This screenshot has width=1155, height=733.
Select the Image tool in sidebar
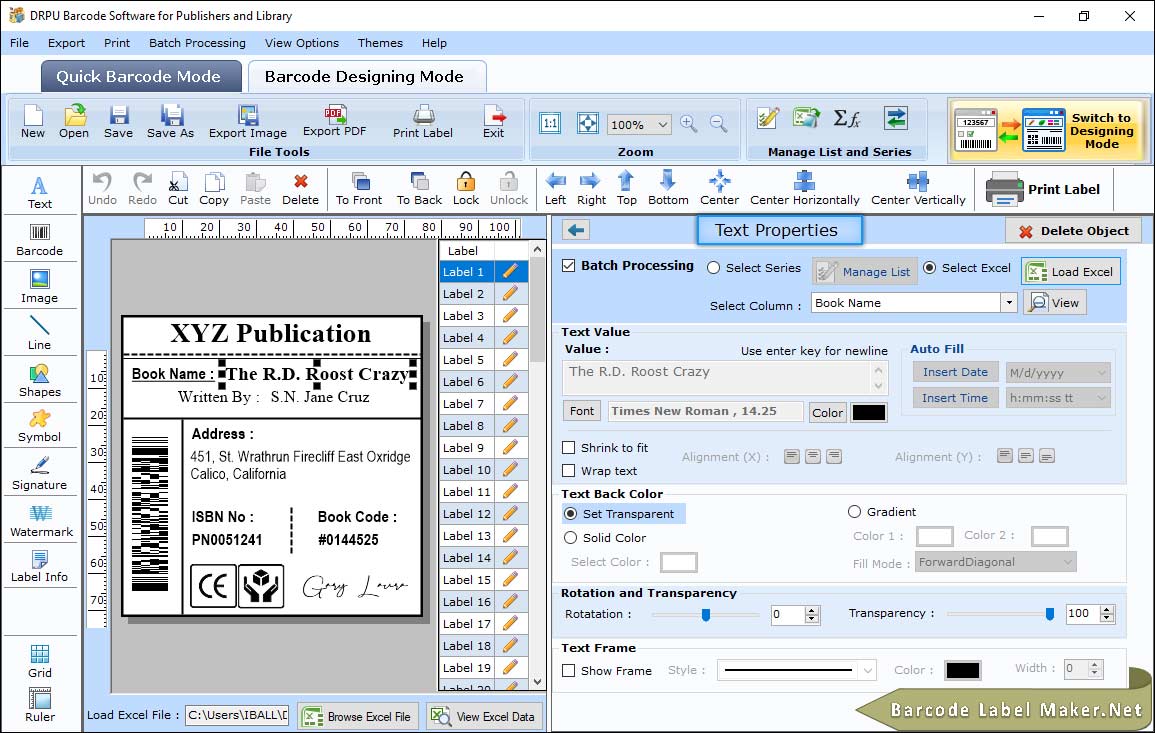pyautogui.click(x=40, y=287)
